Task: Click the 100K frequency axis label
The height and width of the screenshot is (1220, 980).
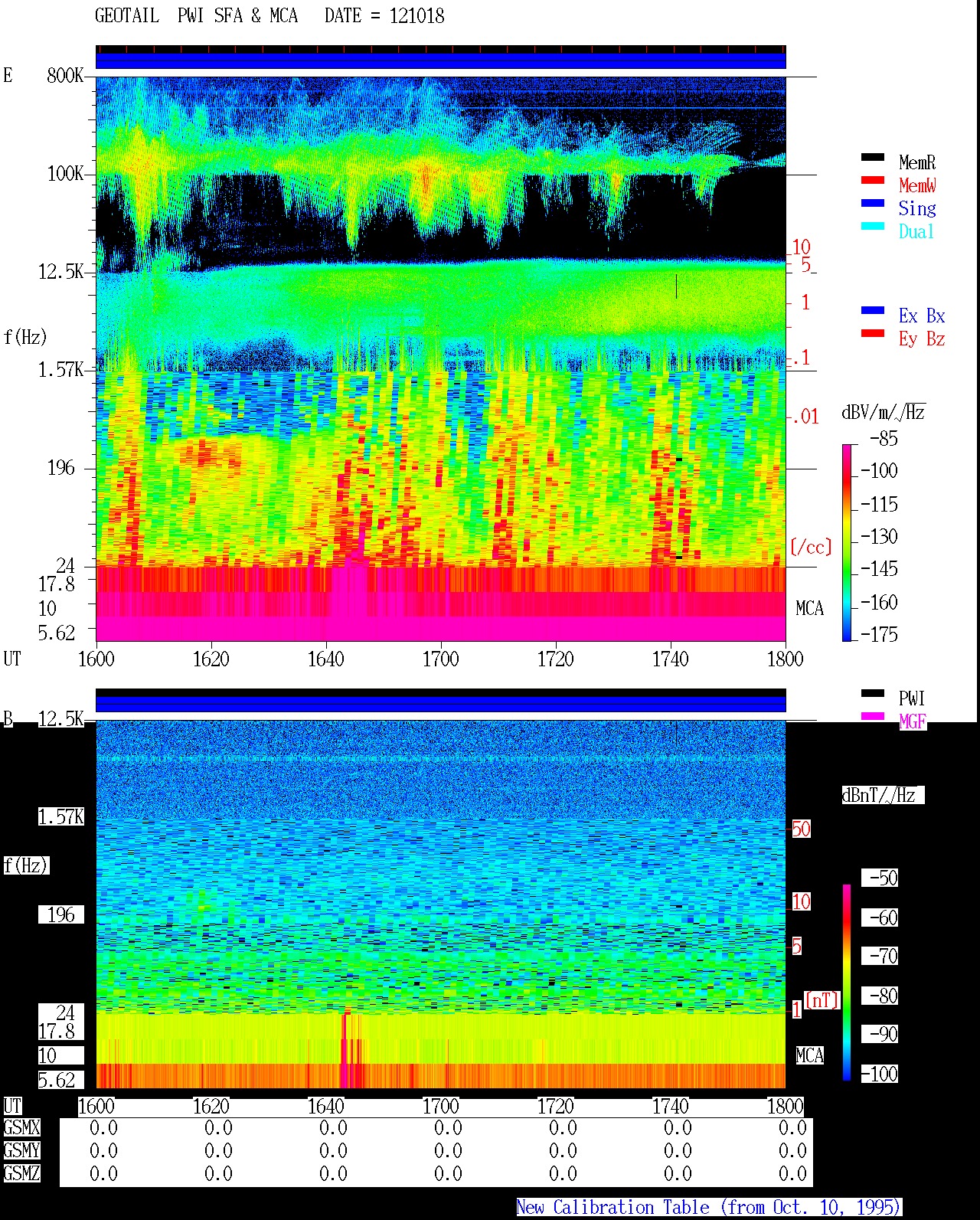Action: click(x=65, y=173)
